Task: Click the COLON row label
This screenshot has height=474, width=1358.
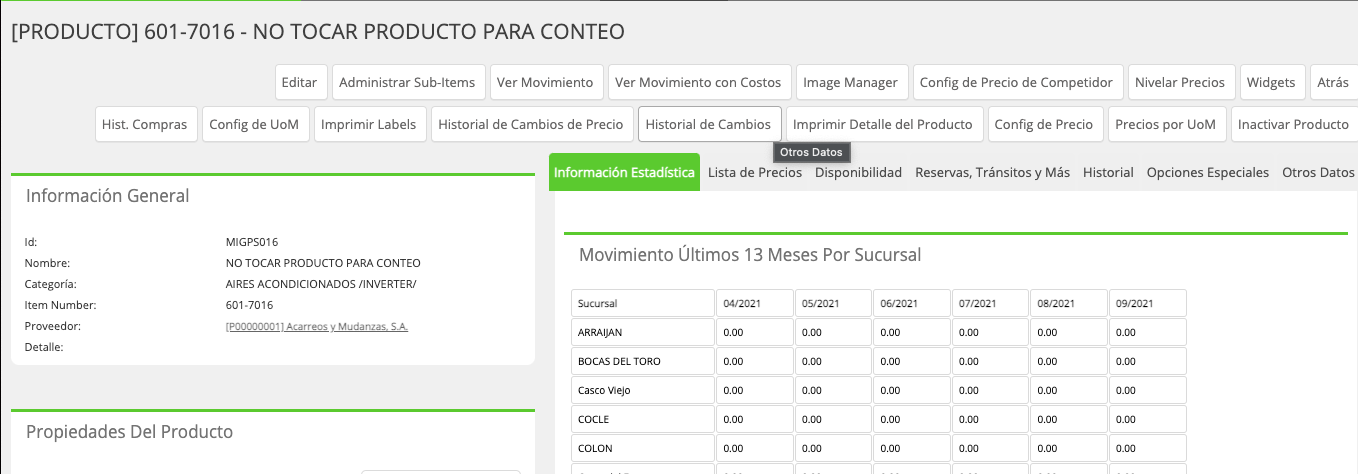Action: 643,448
